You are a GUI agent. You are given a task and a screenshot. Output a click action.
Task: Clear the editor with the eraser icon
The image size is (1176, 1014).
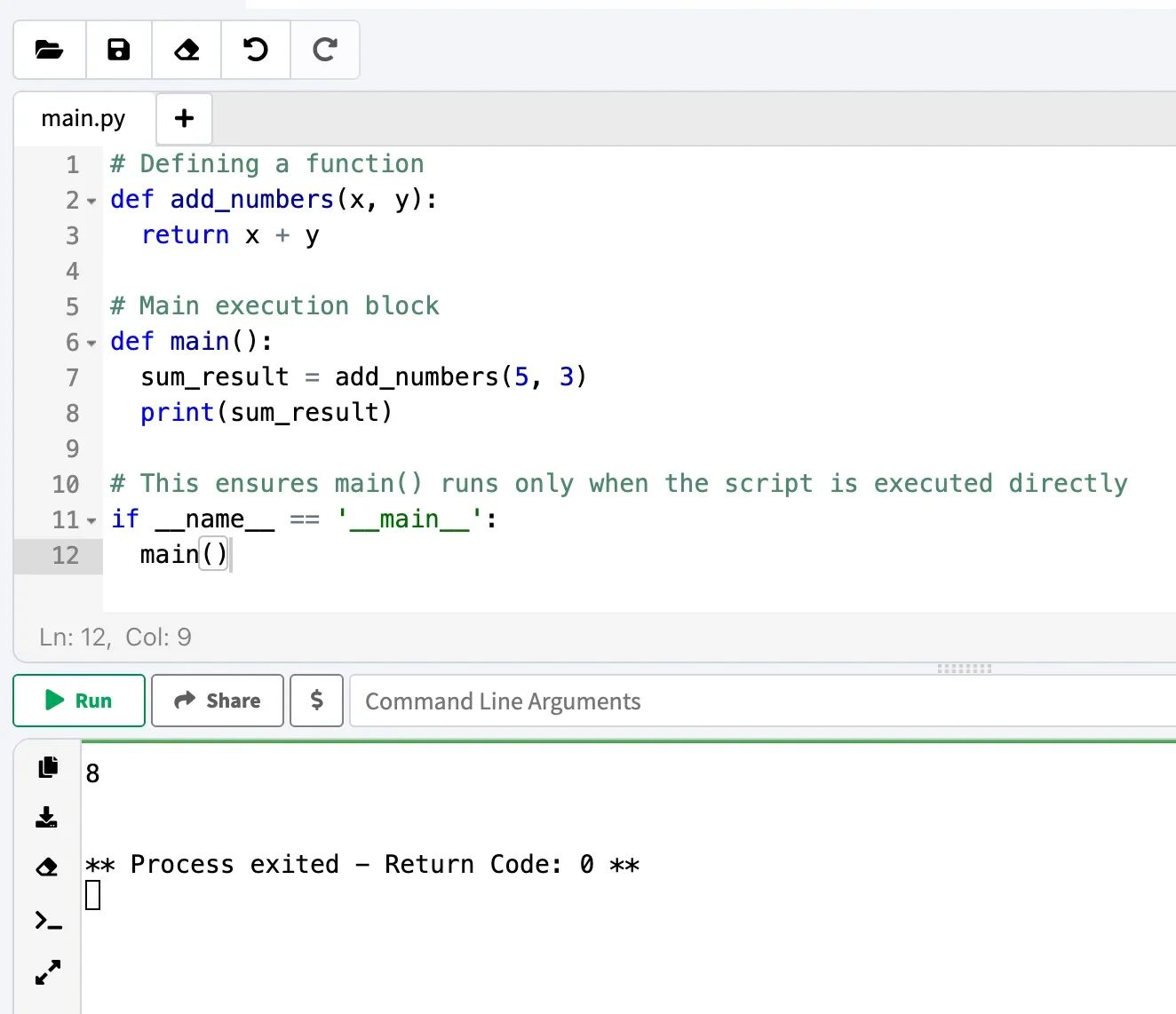pyautogui.click(x=187, y=50)
